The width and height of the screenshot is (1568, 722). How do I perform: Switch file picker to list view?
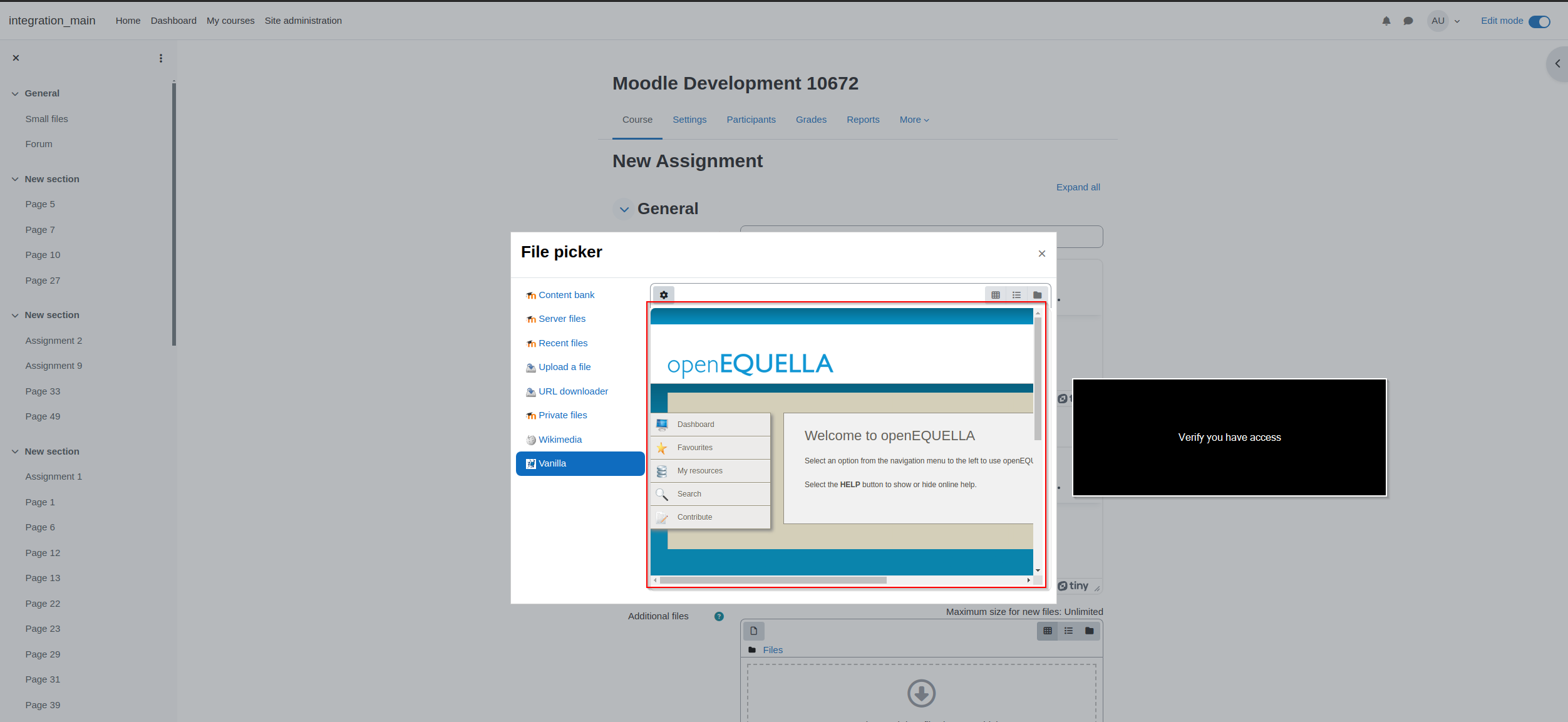click(1016, 295)
